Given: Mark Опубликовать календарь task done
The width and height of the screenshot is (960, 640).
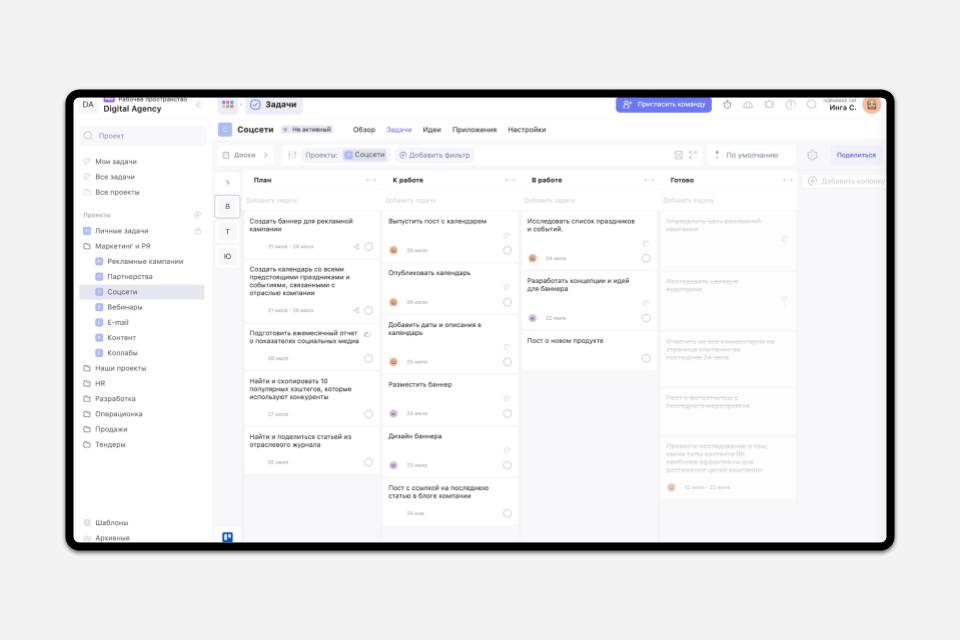Looking at the screenshot, I should tap(508, 302).
